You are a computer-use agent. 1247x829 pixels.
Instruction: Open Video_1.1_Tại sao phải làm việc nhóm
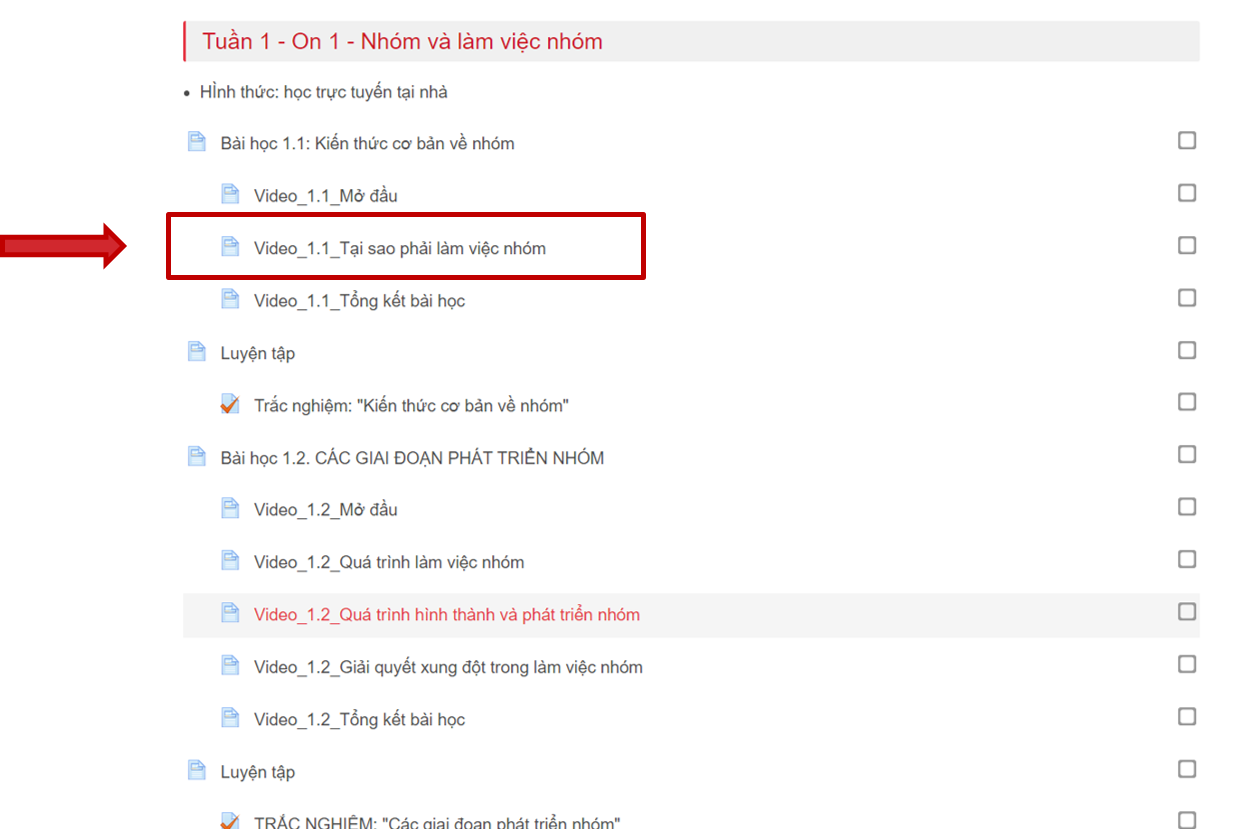[x=399, y=248]
